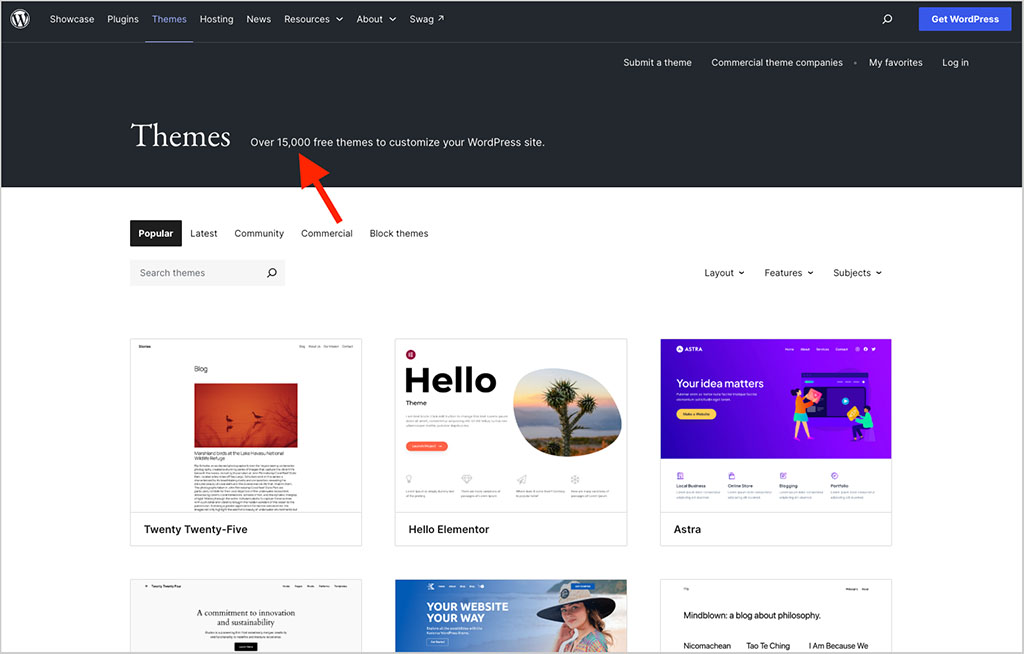Screen dimensions: 1024x654
Task: Click the Hello Elementor theme title
Action: point(449,529)
